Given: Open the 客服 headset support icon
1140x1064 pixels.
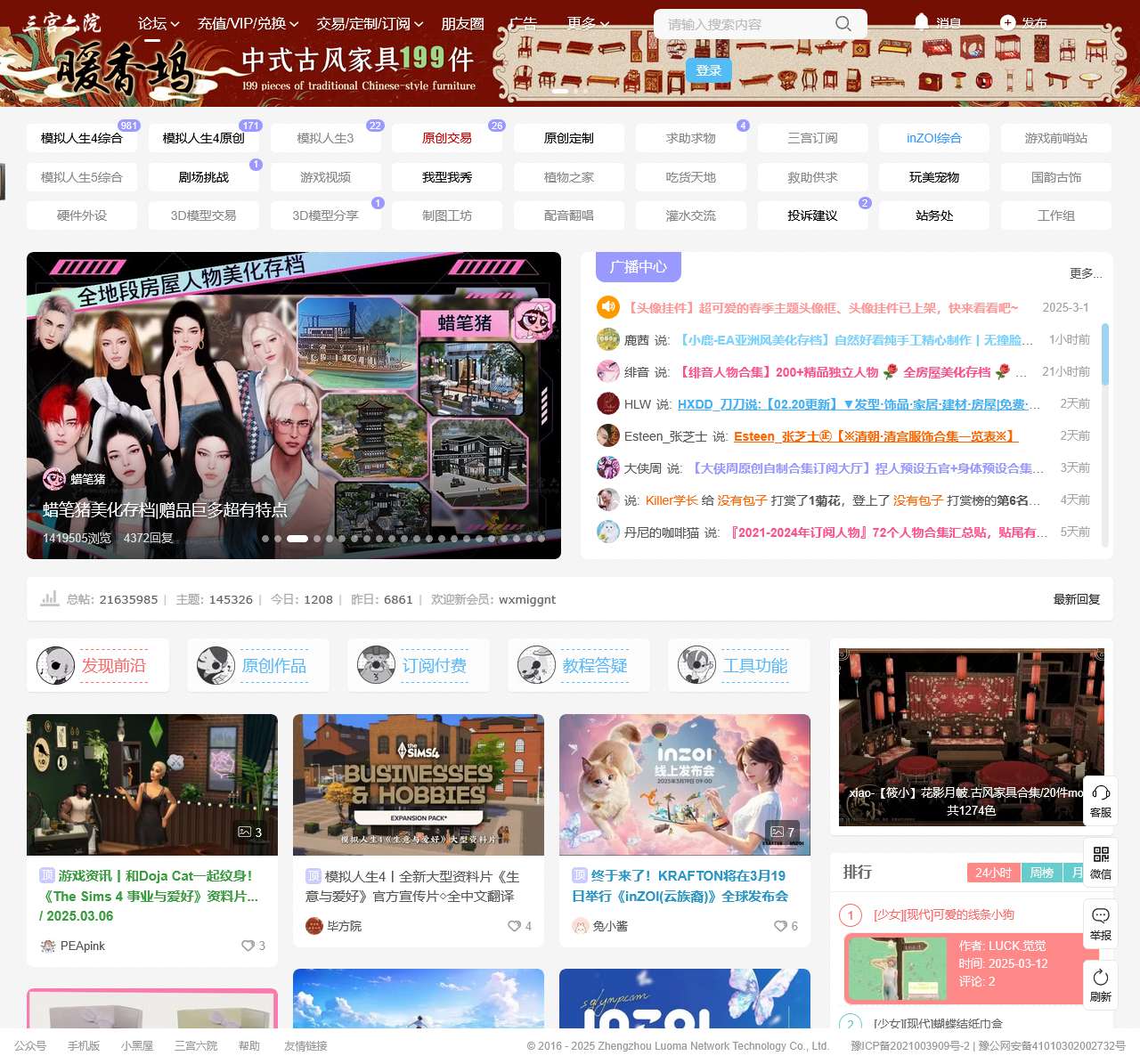Looking at the screenshot, I should coord(1101,792).
